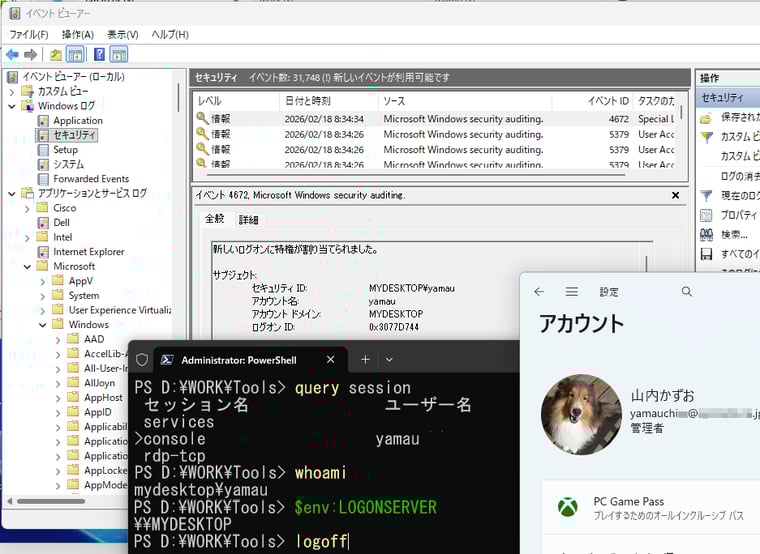Expand the カスタム ビュー tree node
Viewport: 760px width, 554px height.
point(12,92)
